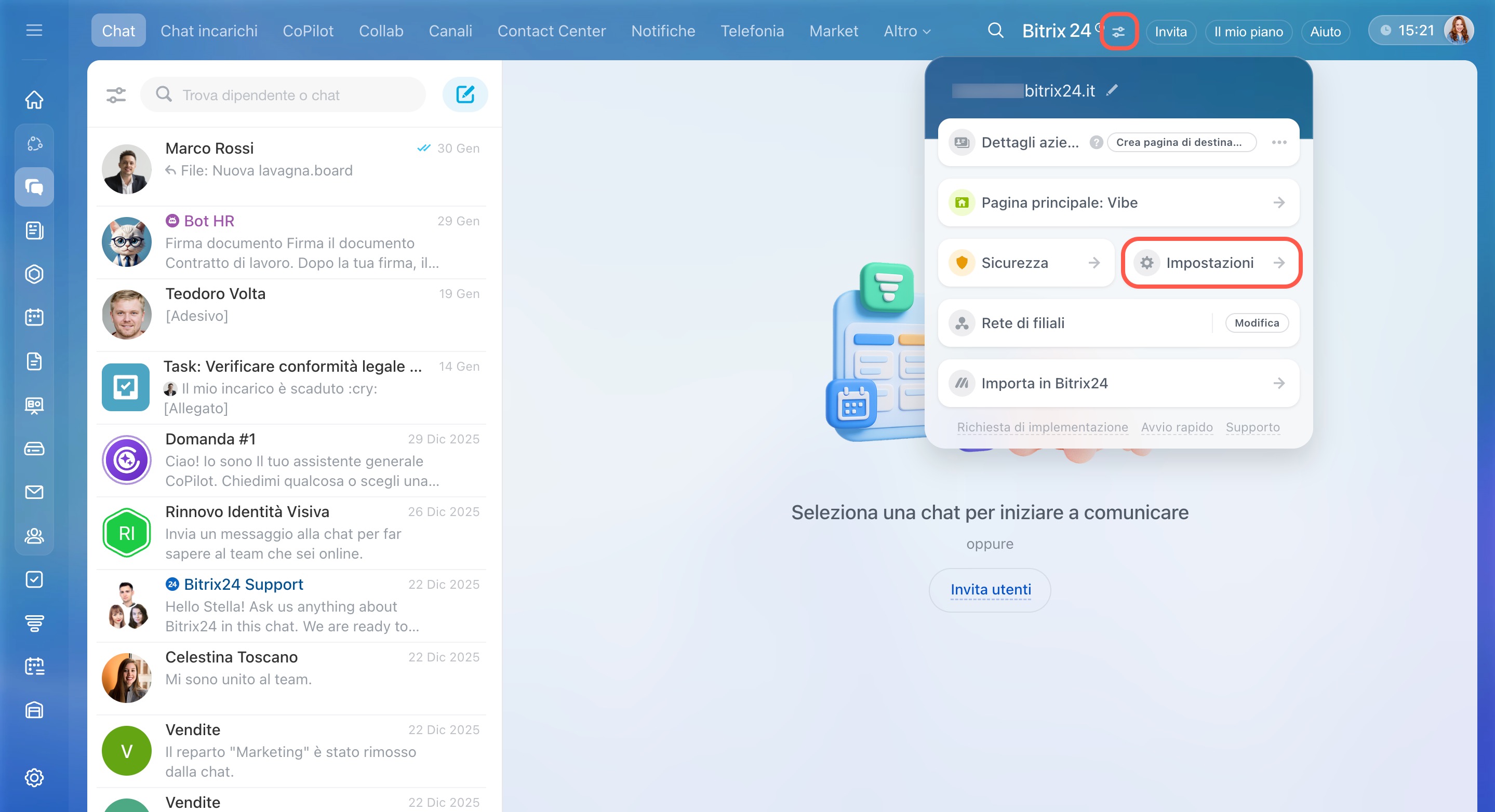
Task: Click the new chat compose icon
Action: click(465, 94)
